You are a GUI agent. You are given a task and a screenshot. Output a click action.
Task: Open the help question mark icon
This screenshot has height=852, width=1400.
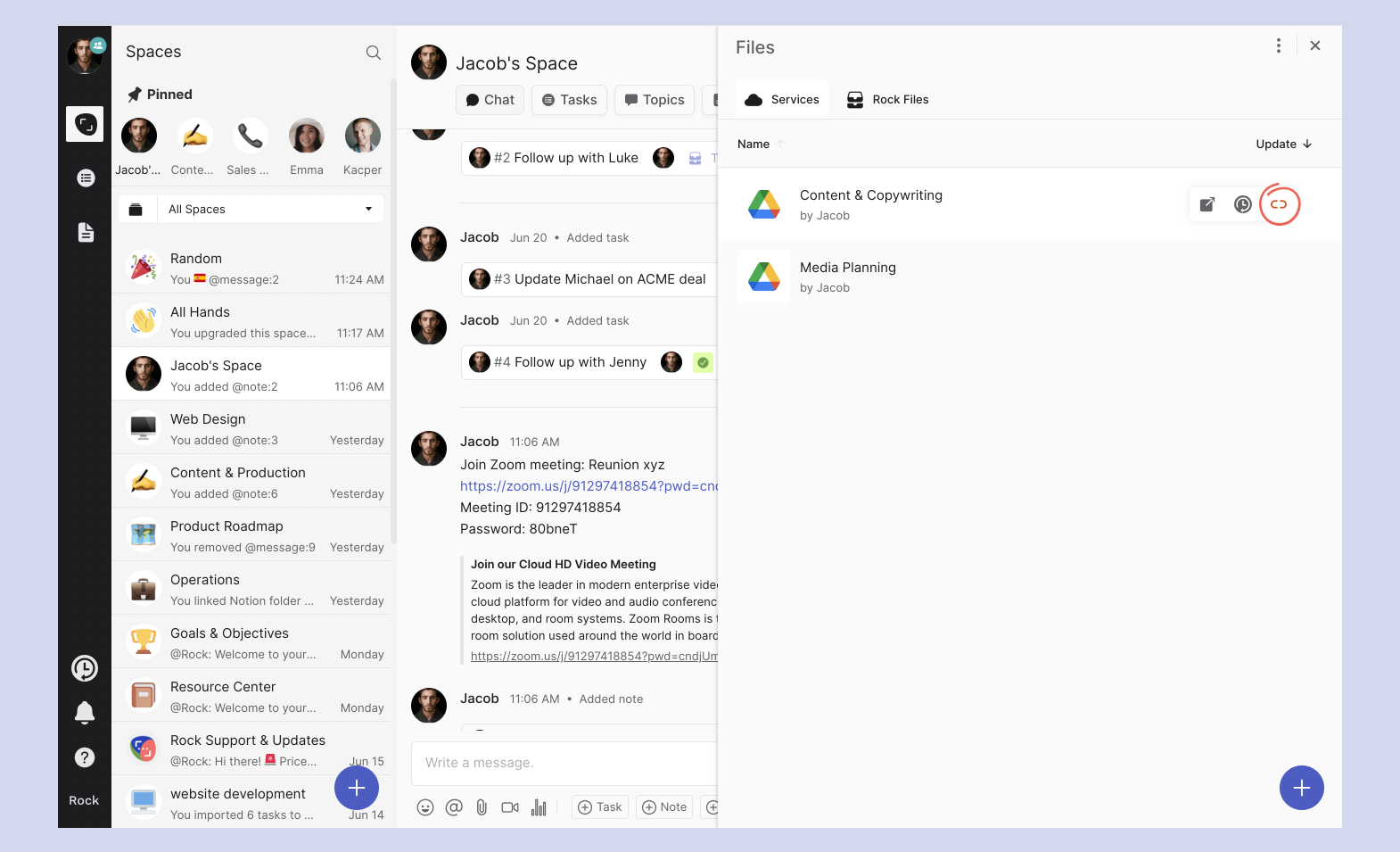tap(85, 757)
